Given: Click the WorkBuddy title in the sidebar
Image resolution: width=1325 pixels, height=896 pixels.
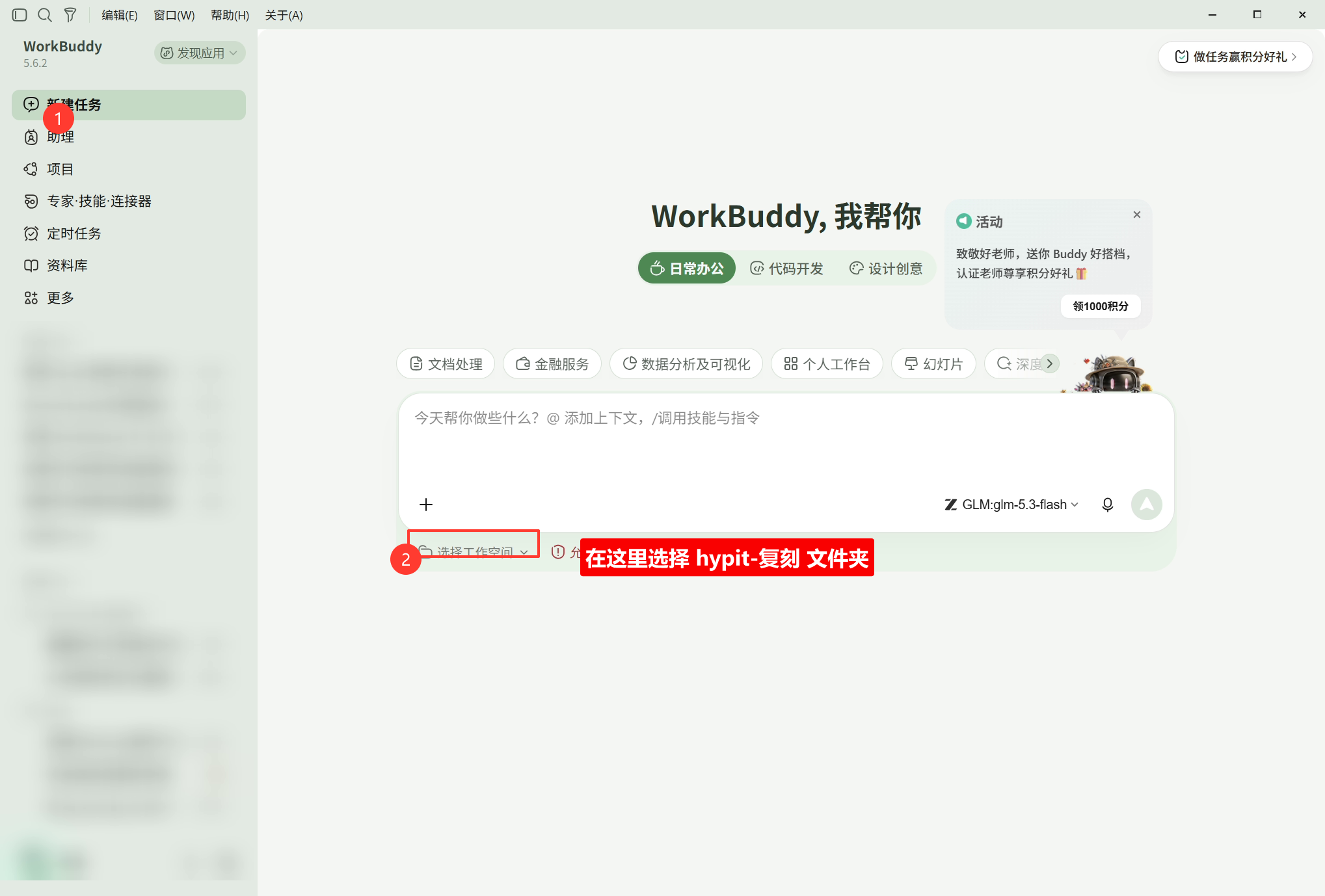Looking at the screenshot, I should coord(62,46).
